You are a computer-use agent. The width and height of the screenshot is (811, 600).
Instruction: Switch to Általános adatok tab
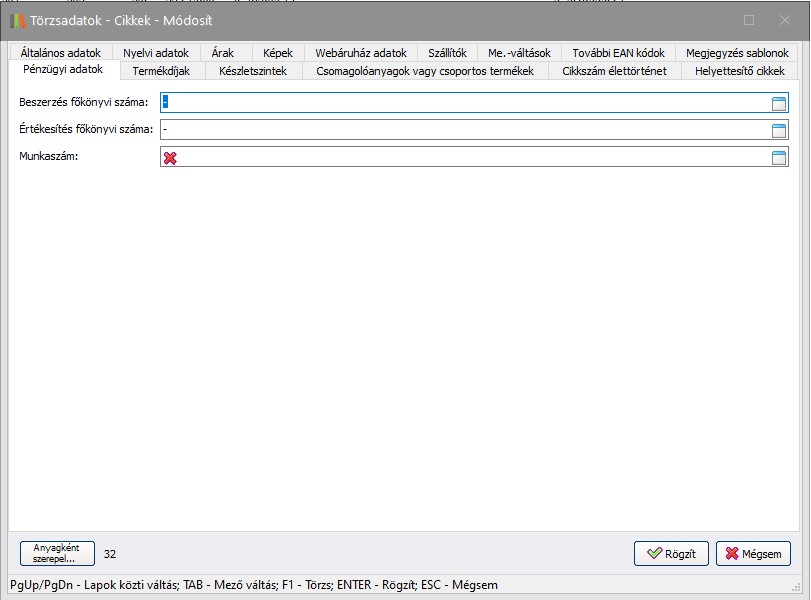pos(60,53)
